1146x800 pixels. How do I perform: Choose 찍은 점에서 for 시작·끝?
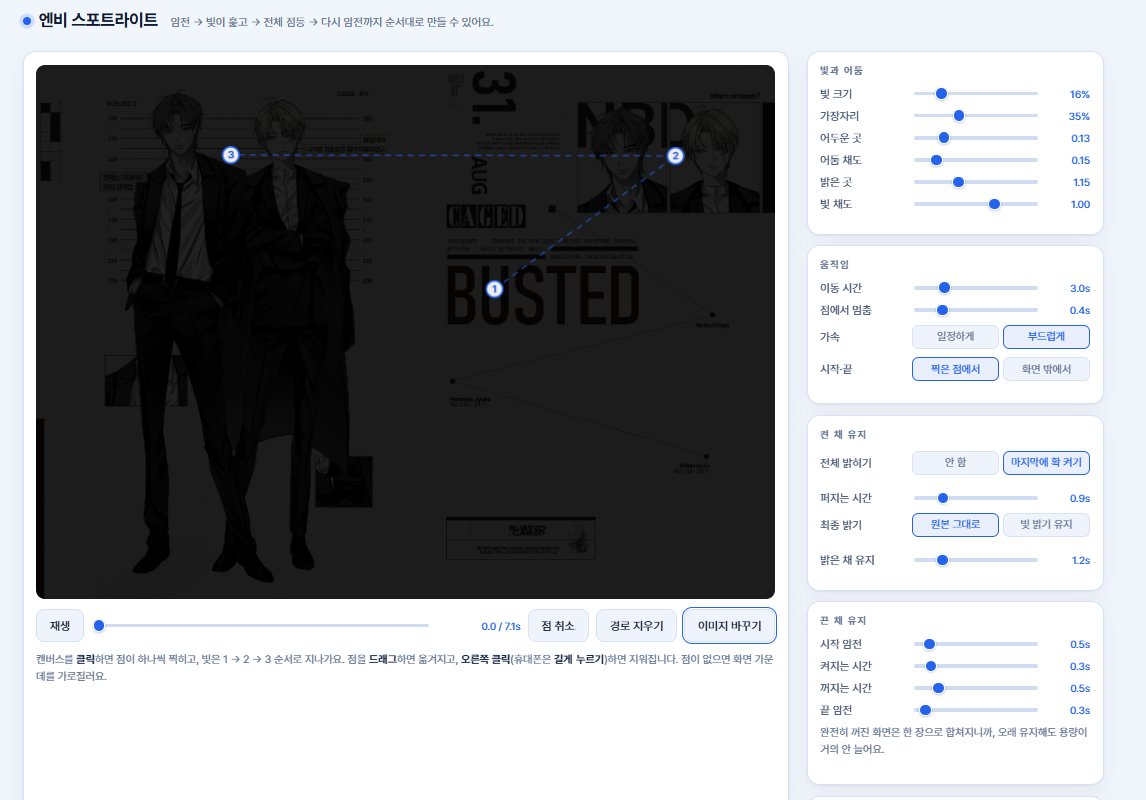coord(955,369)
